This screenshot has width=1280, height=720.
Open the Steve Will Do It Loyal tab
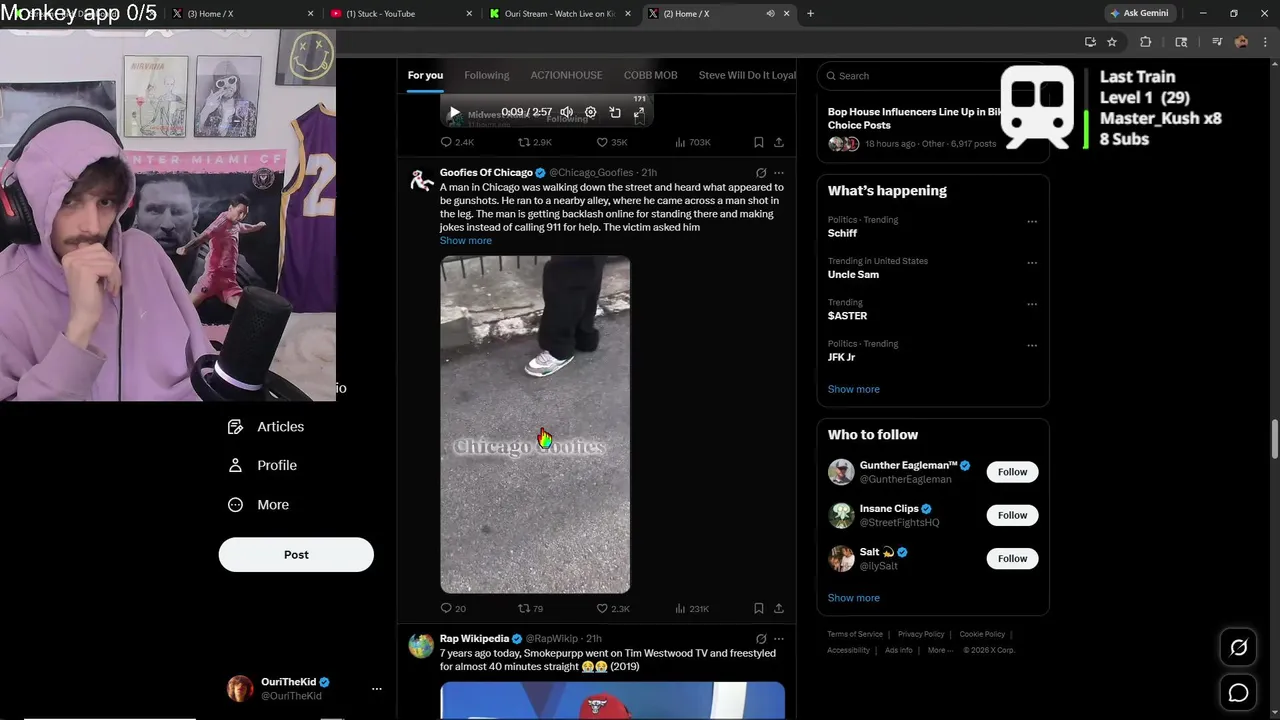[x=747, y=75]
